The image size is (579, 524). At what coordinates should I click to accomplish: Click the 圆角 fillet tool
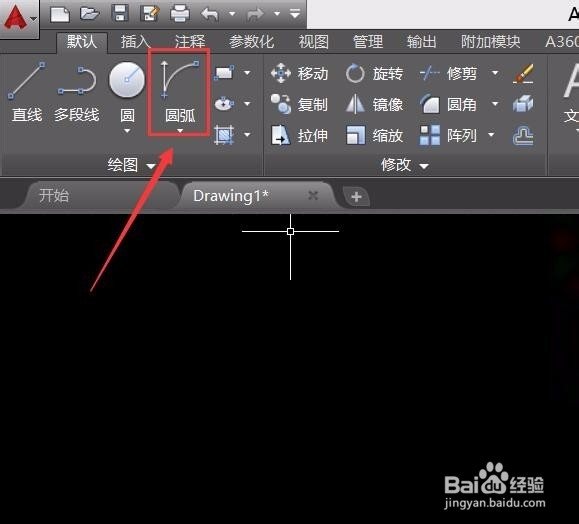click(x=448, y=105)
